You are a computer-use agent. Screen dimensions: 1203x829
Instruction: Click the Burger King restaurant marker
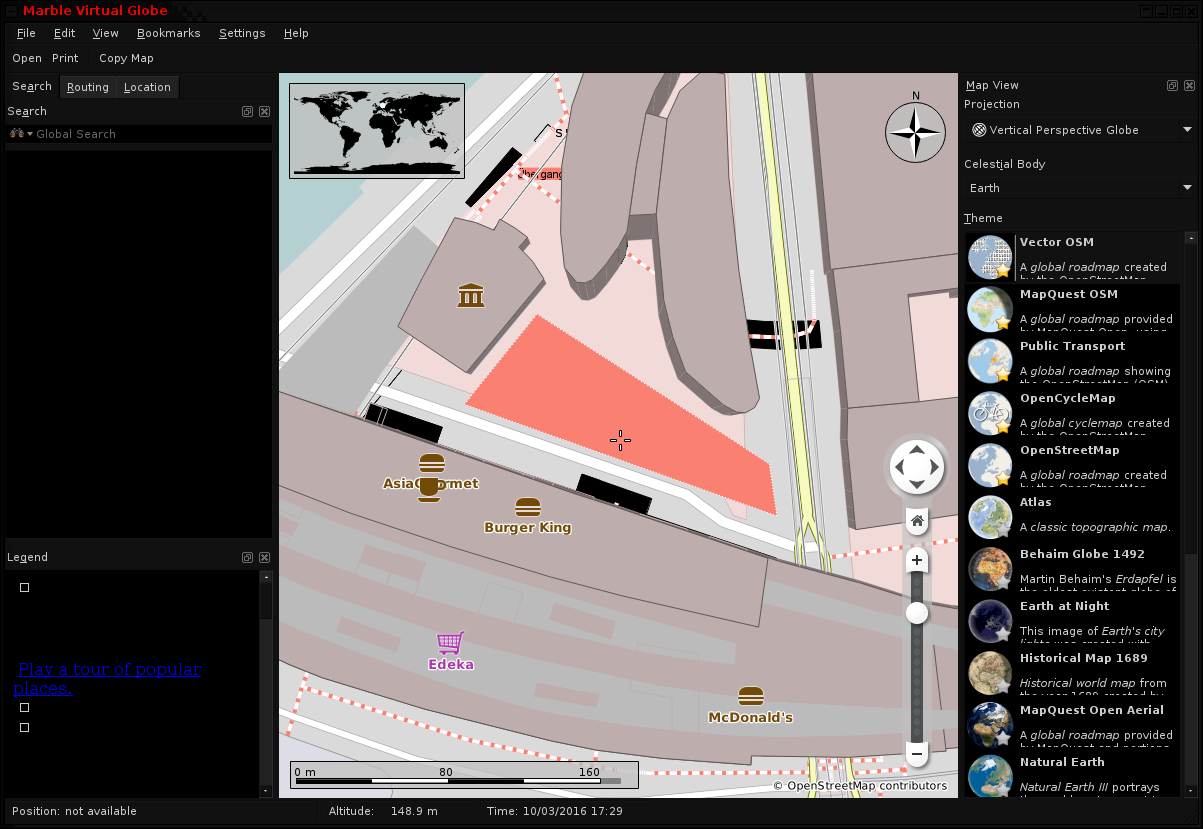pyautogui.click(x=528, y=507)
